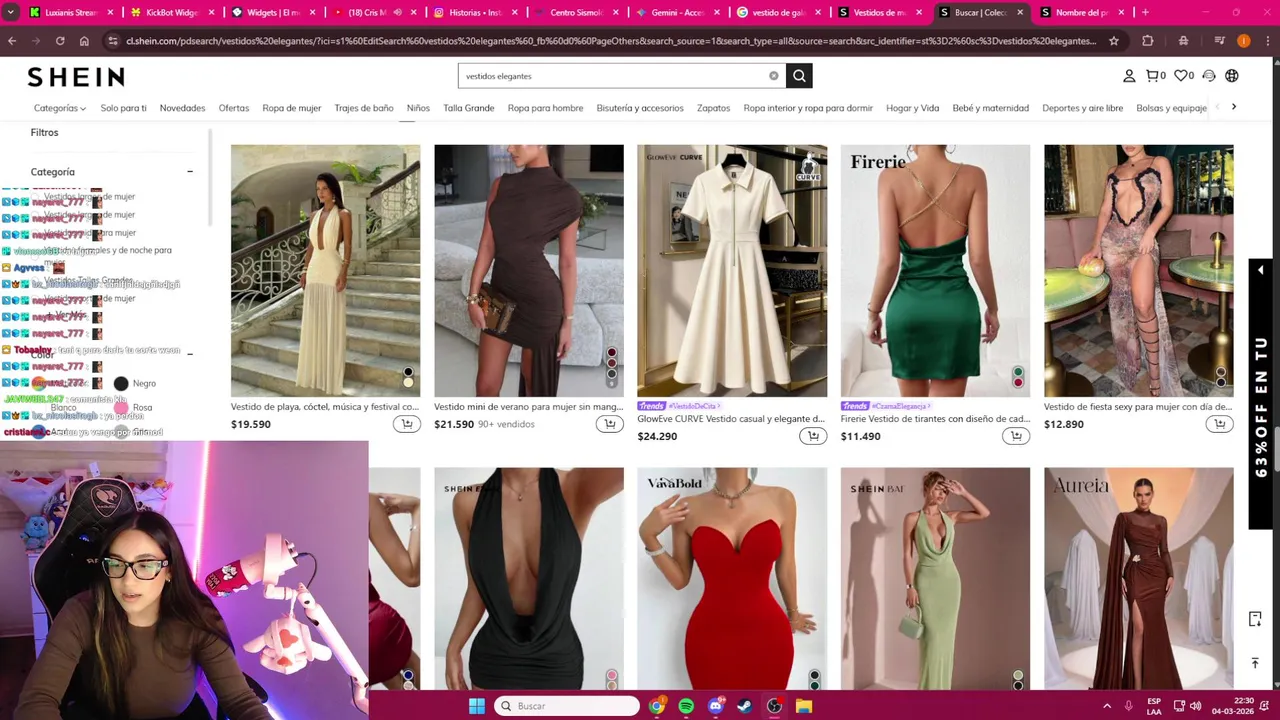Viewport: 1280px width, 720px height.
Task: Switch to the KickBot Widgets browser tab
Action: click(x=170, y=12)
